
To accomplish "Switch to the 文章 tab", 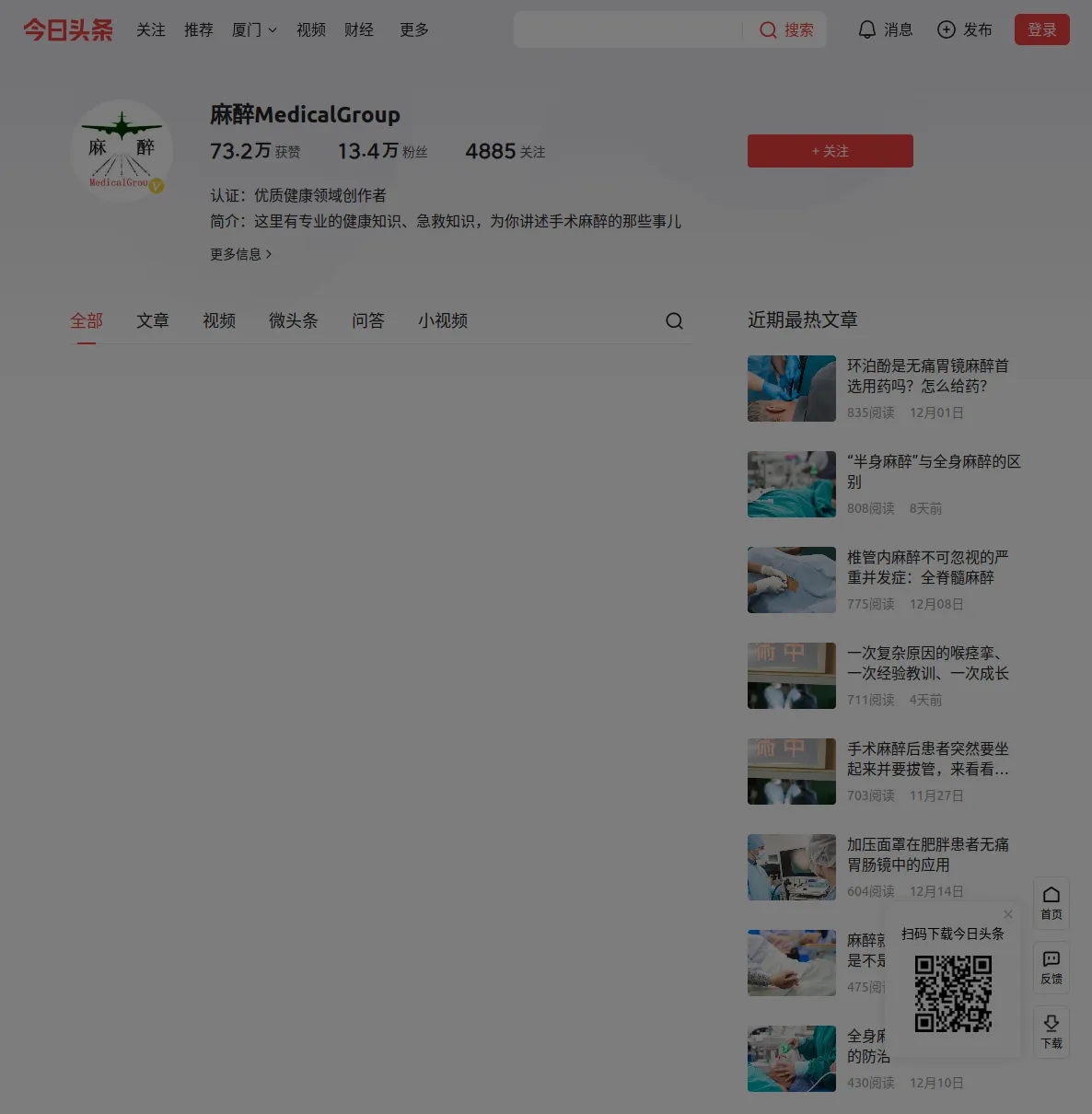I will pos(153,320).
